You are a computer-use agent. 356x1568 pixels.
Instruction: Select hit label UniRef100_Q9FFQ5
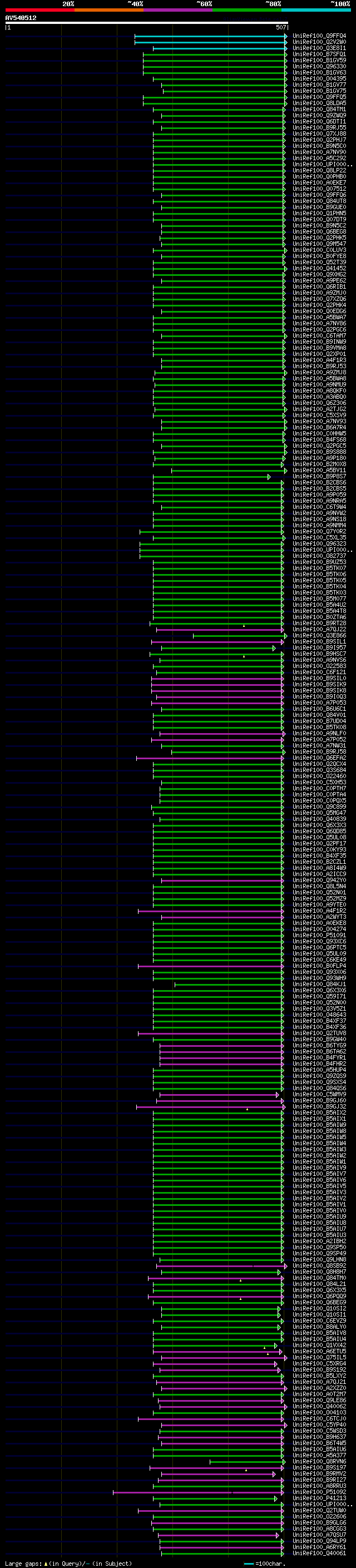(x=319, y=97)
